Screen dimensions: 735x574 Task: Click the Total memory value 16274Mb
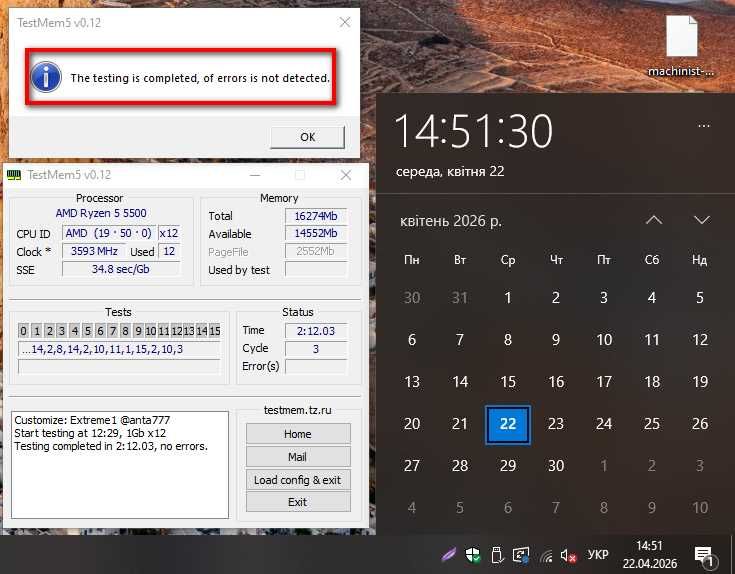pos(316,216)
